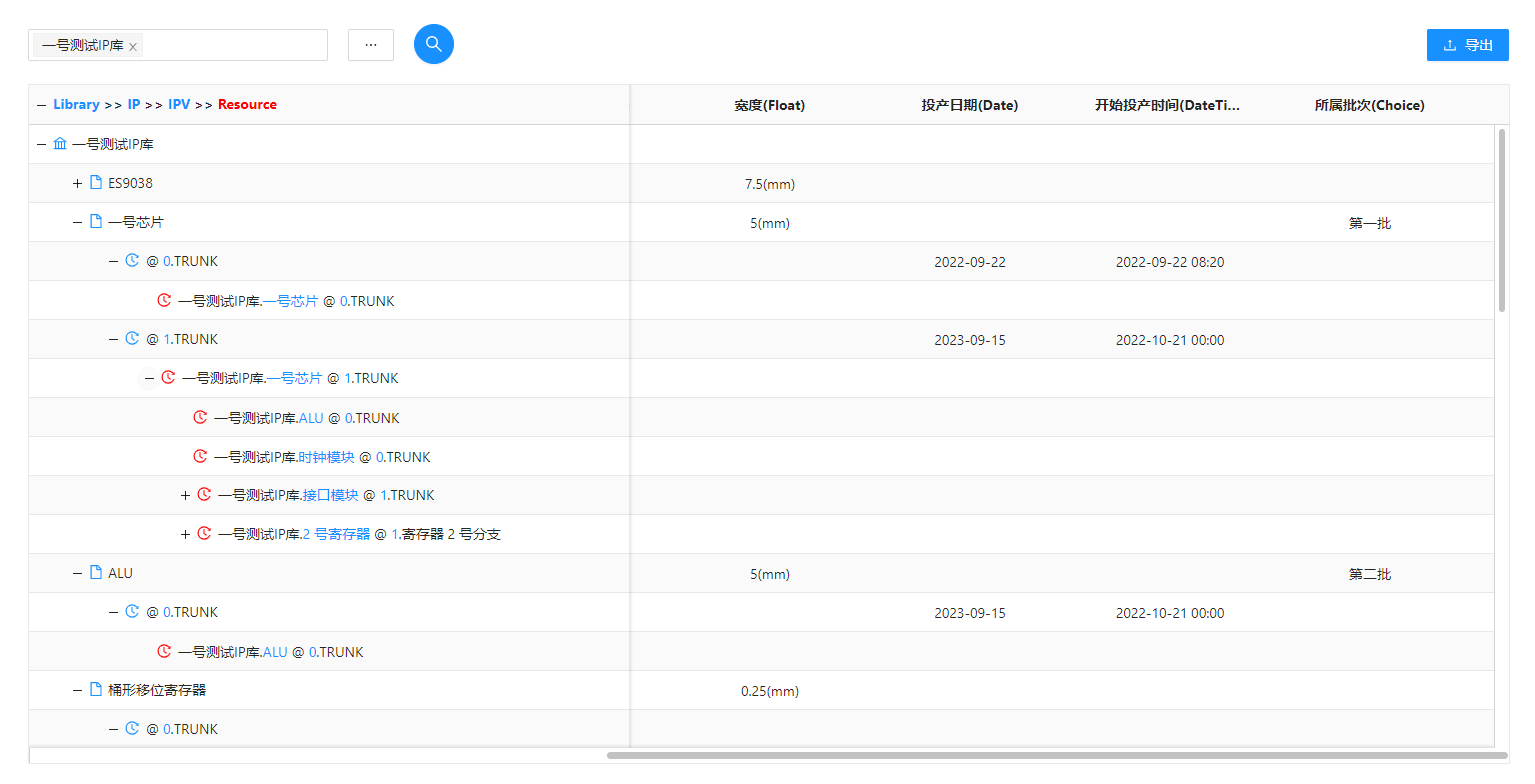Click the document icon next to ES9038
The image size is (1535, 784).
click(96, 183)
